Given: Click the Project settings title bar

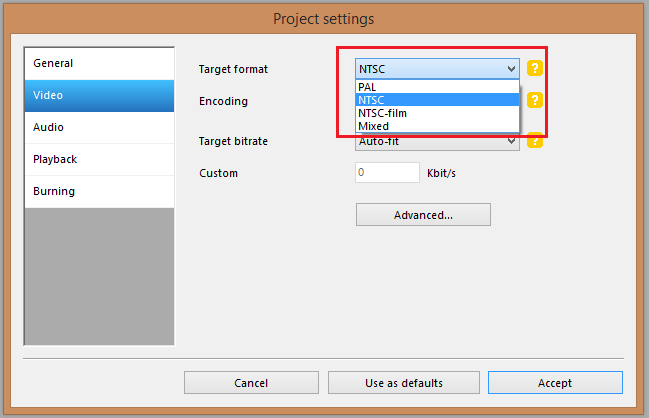Looking at the screenshot, I should pos(324,18).
